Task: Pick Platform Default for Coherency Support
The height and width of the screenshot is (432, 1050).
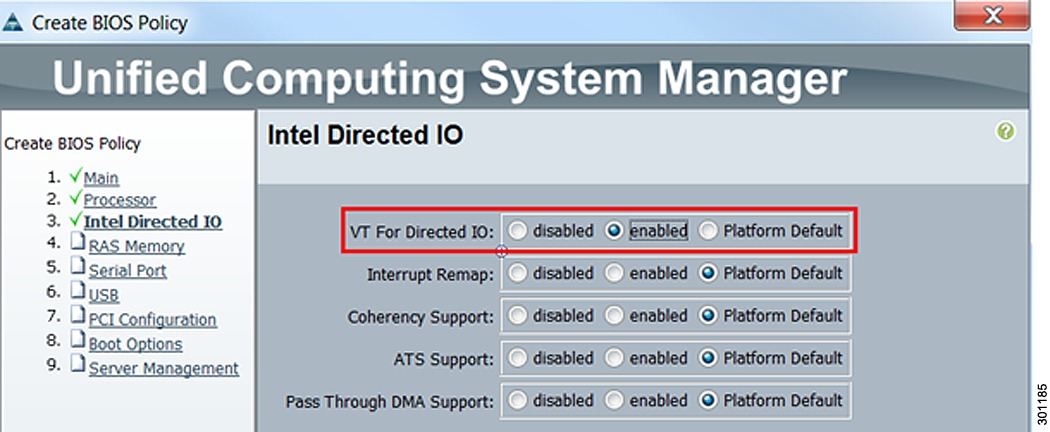Action: [x=708, y=315]
